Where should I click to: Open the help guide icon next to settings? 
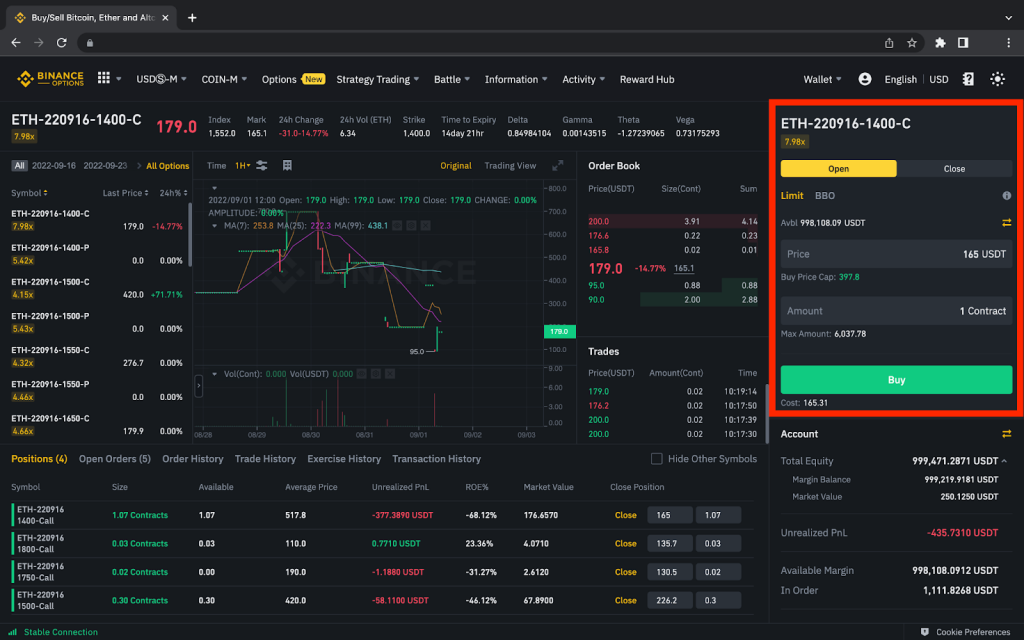click(968, 79)
